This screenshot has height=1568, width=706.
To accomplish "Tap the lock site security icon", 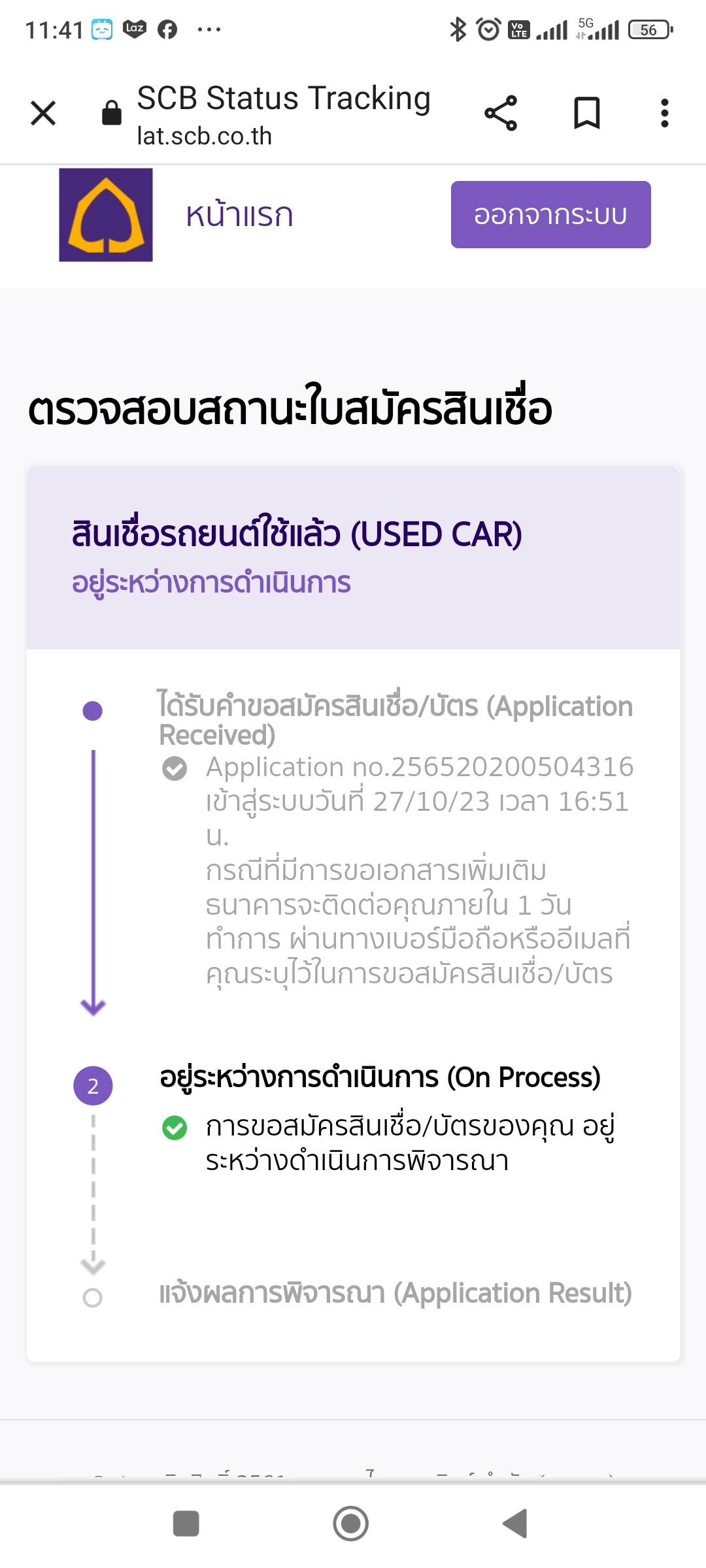I will (x=112, y=113).
